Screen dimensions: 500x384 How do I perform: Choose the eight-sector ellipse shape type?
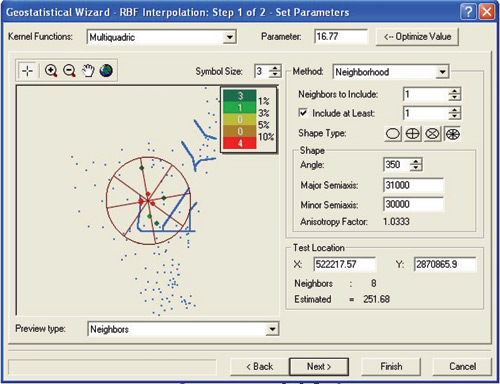[452, 134]
